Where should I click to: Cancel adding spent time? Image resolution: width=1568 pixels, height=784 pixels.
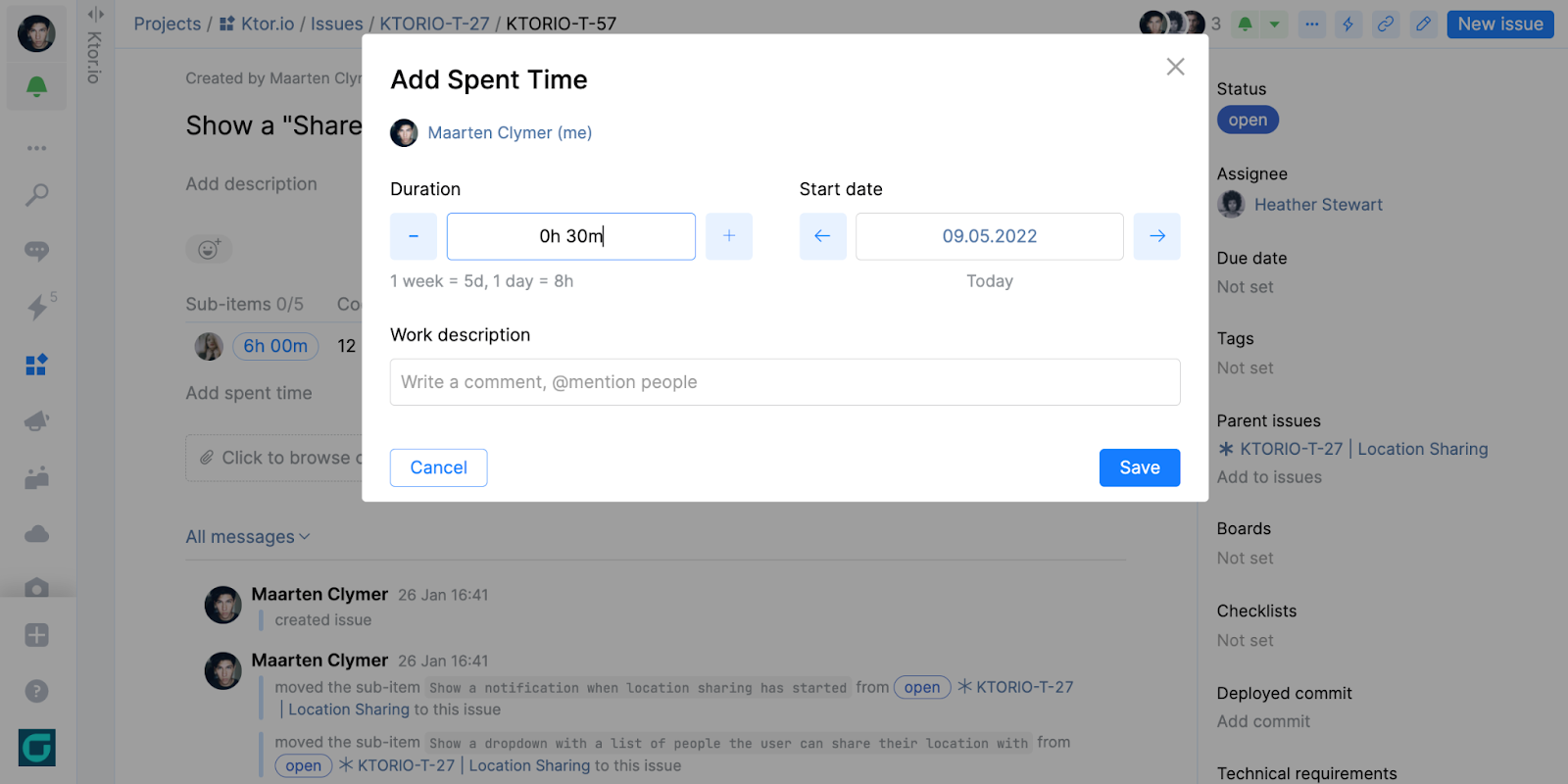[x=438, y=467]
